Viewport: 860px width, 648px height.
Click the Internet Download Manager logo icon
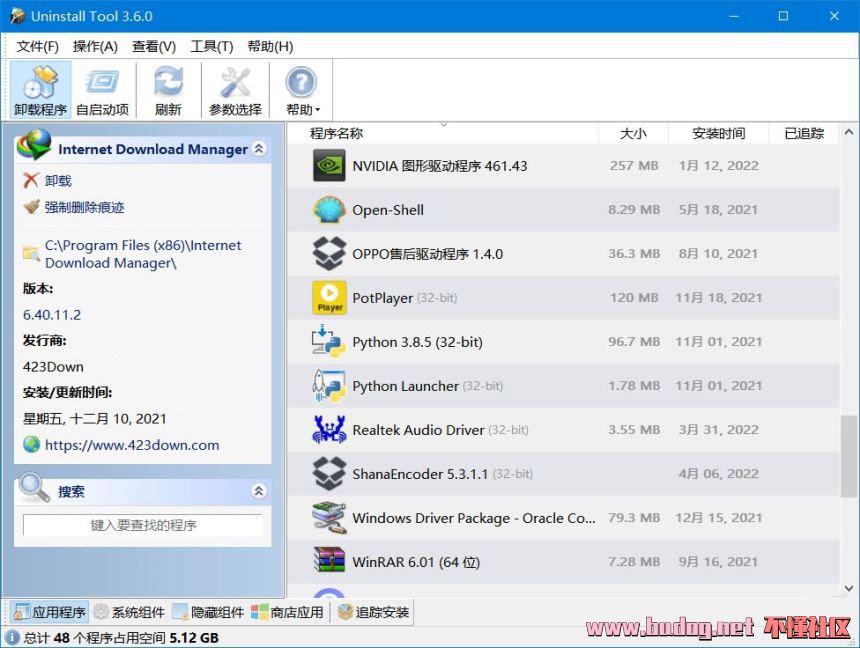34,145
